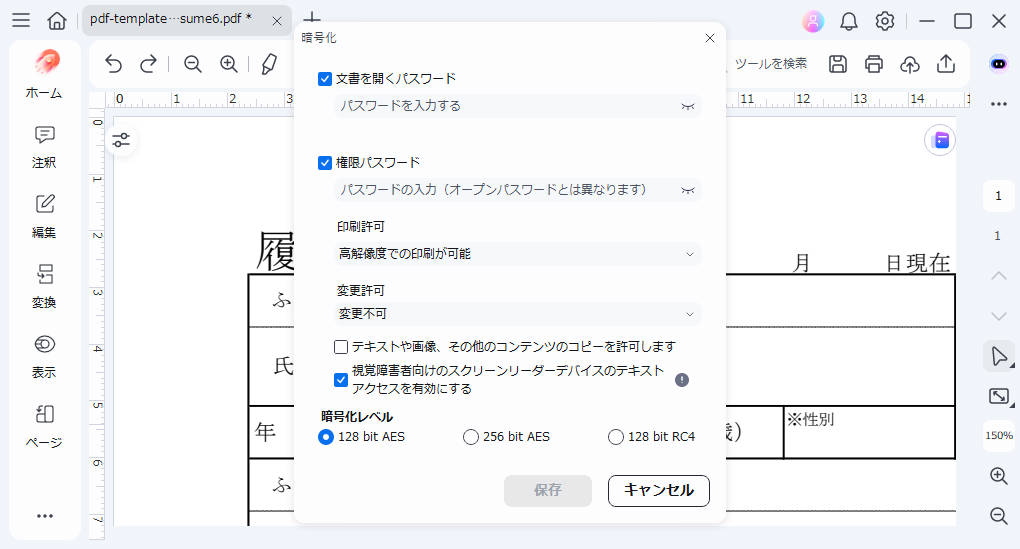Select the cursor pointer tool

pos(999,356)
